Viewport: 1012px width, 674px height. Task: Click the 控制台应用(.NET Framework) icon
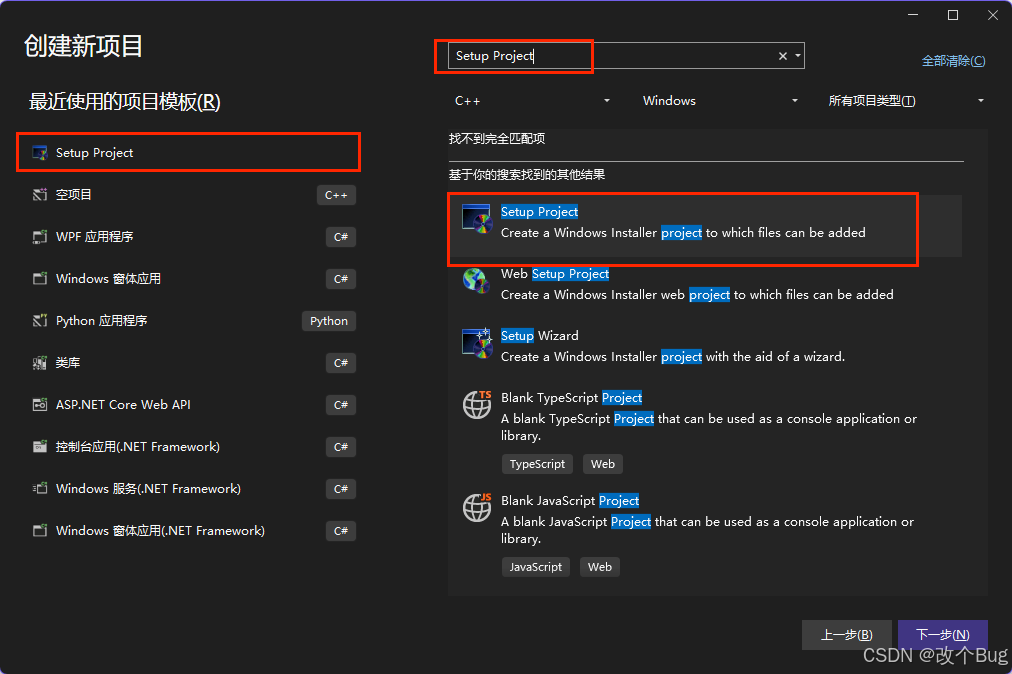click(40, 447)
